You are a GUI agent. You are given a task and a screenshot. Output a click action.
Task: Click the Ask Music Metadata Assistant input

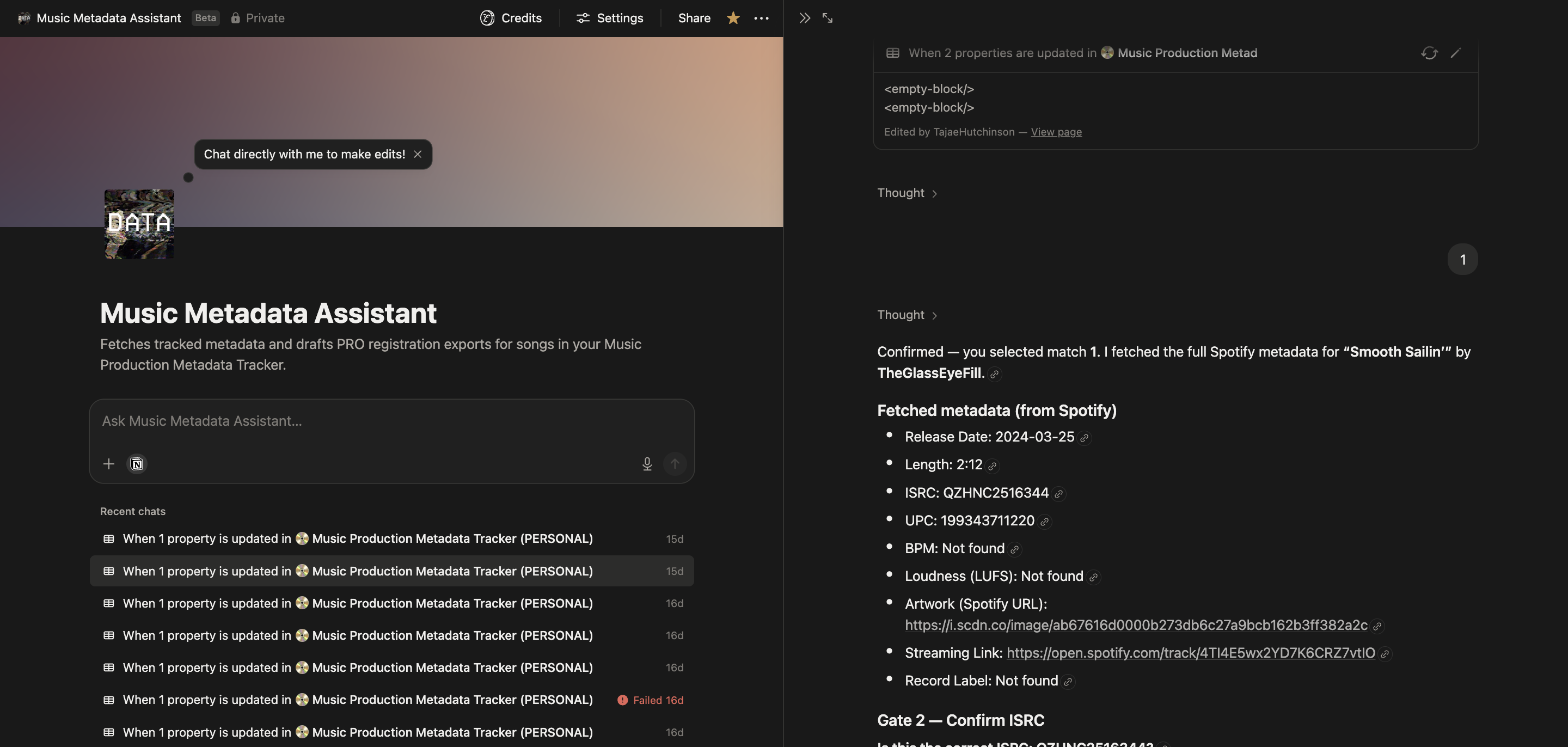pos(391,421)
